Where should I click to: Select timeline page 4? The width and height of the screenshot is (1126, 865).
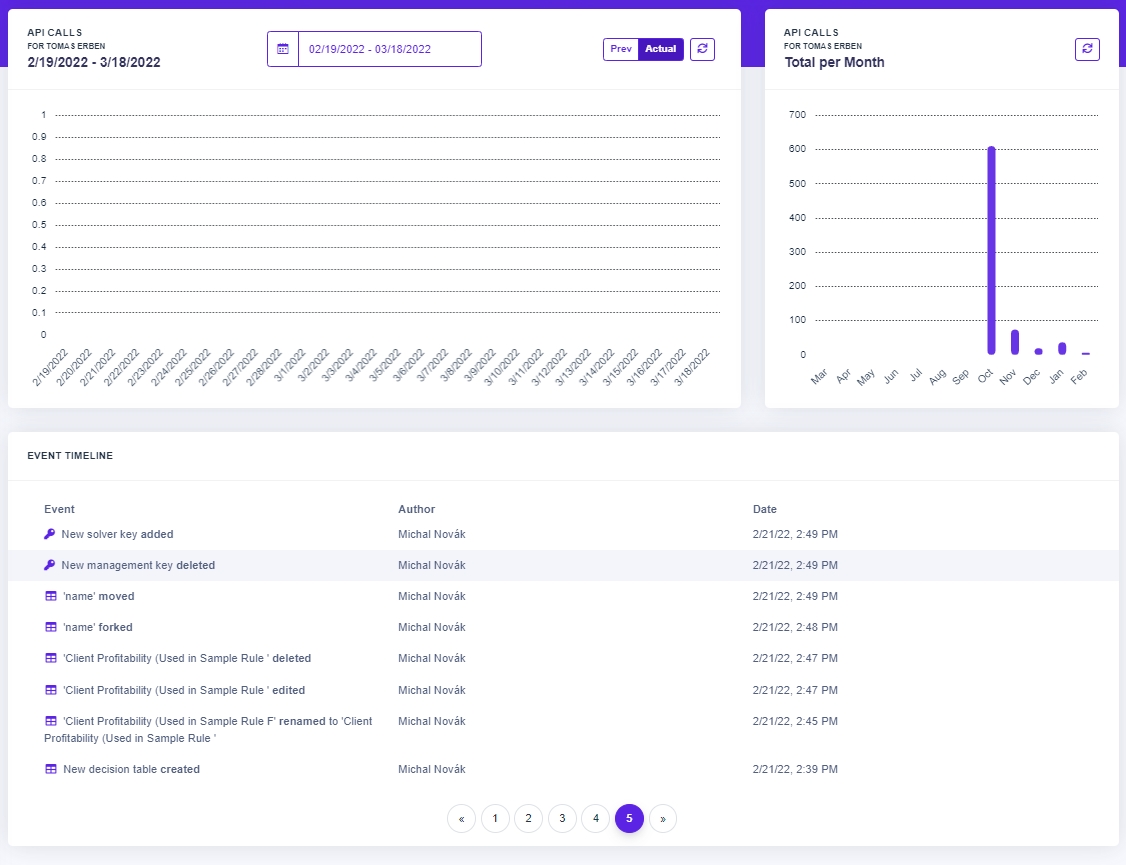coord(595,819)
